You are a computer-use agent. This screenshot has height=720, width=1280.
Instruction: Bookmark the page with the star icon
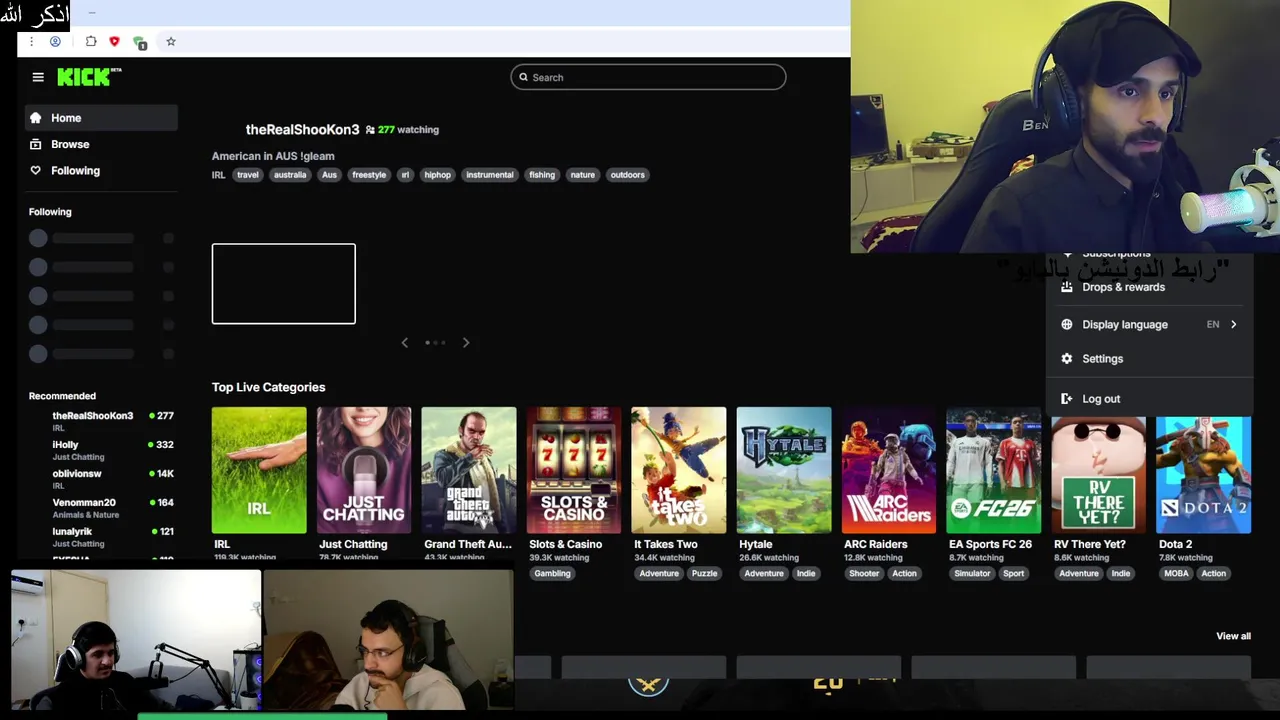pos(171,42)
